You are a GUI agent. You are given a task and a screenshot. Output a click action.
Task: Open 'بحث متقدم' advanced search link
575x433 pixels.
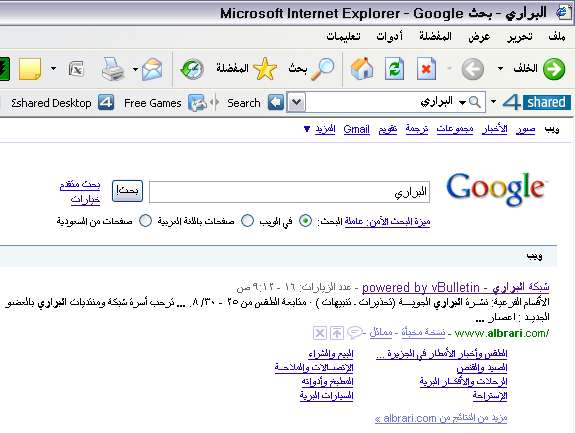[80, 184]
